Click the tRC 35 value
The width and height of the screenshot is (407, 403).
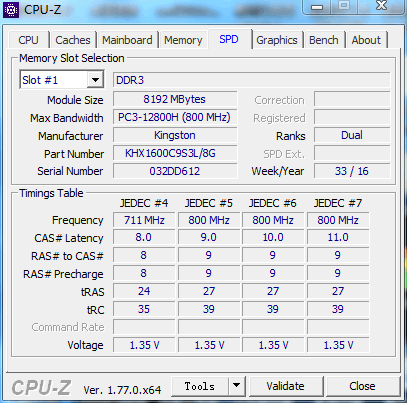(x=144, y=309)
